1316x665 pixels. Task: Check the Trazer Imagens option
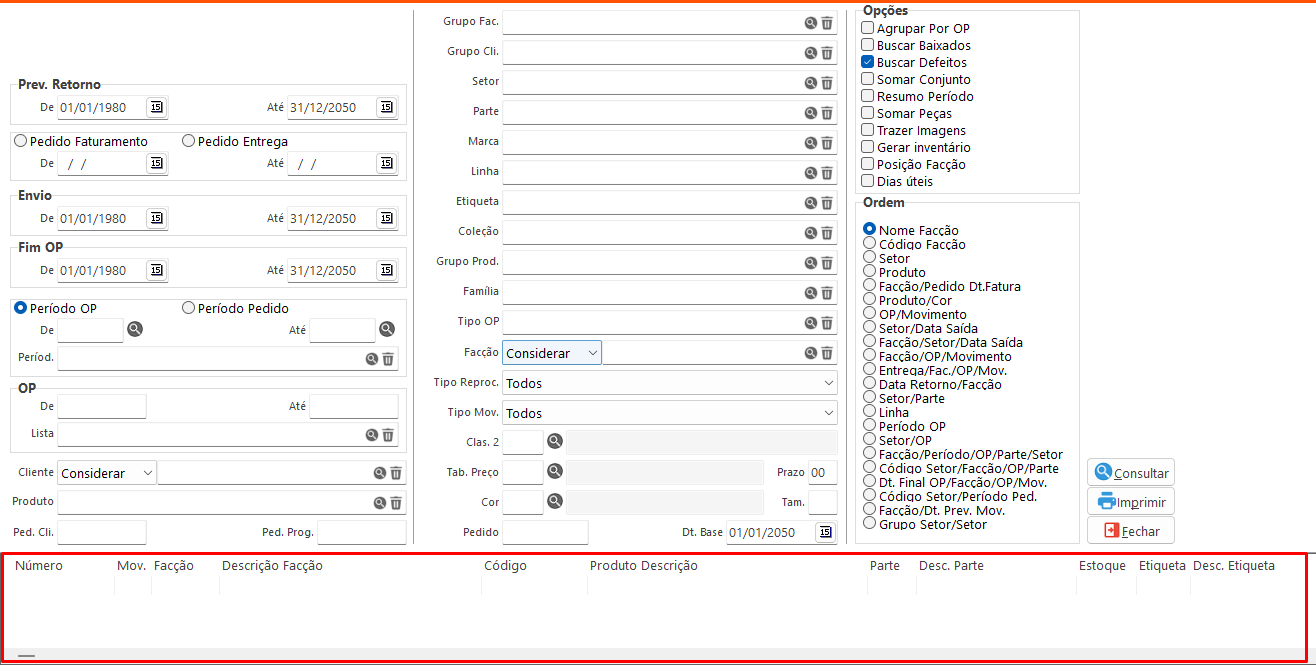coord(868,130)
